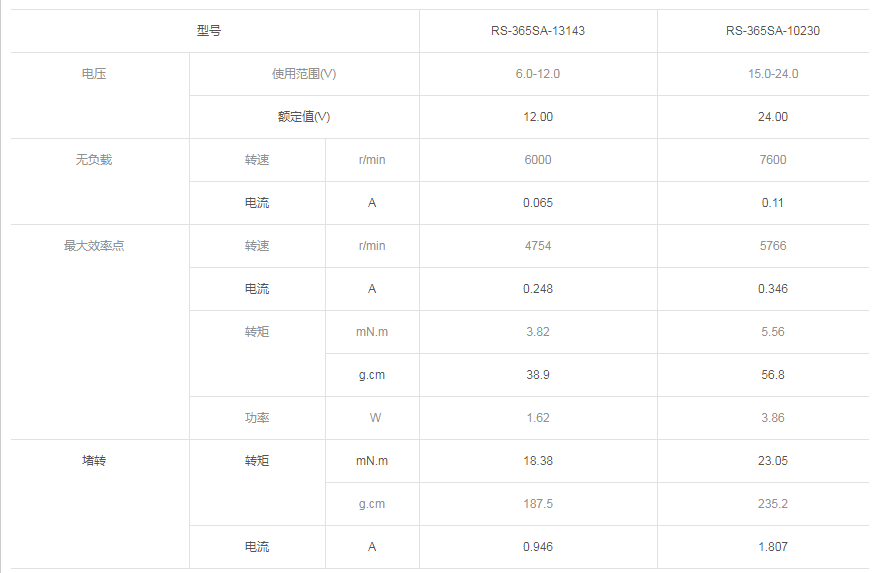Select the 3.86 power value
Screen dimensions: 877x573
773,418
